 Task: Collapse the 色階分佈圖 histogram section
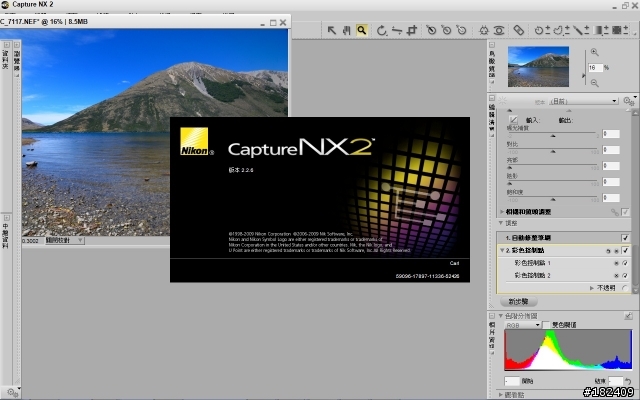click(500, 316)
